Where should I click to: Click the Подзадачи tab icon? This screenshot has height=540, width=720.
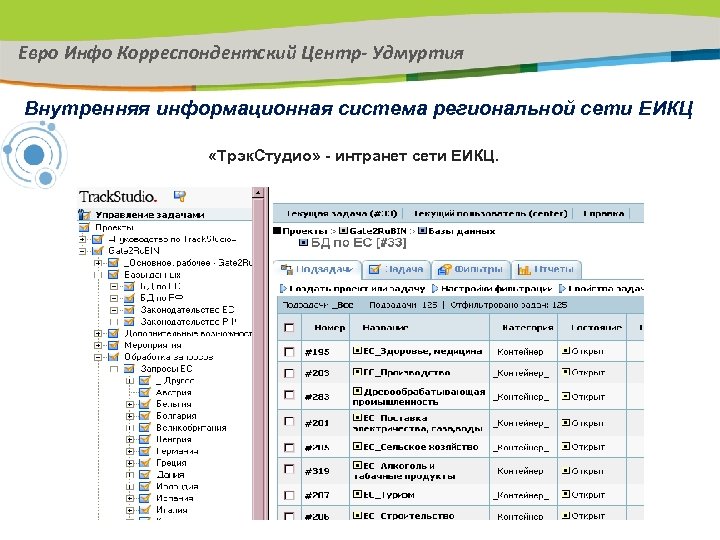pos(287,269)
